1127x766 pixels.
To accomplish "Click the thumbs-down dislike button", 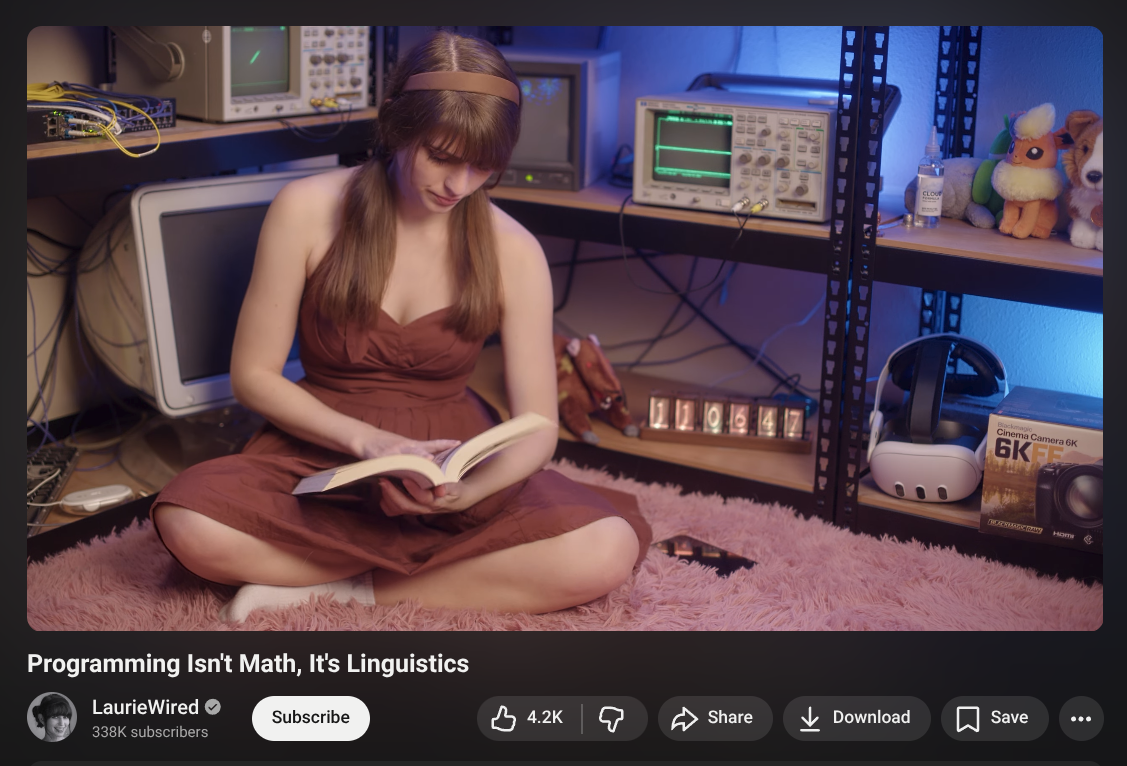I will tap(615, 718).
